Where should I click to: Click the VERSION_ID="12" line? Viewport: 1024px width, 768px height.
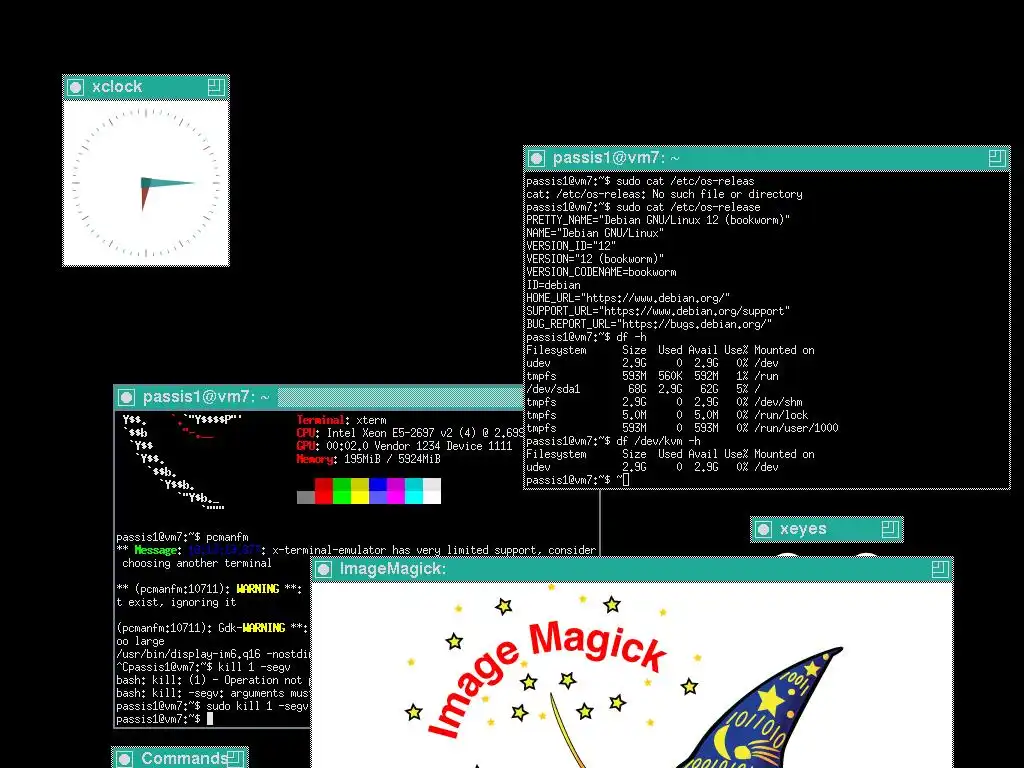[571, 246]
